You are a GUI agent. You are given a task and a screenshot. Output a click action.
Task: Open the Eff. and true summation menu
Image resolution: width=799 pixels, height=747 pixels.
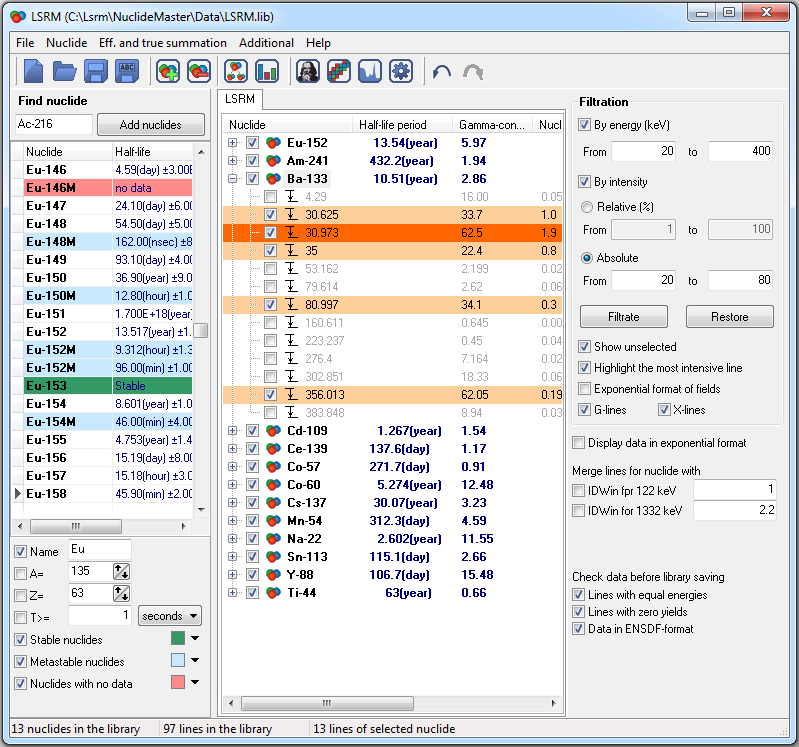(x=162, y=43)
